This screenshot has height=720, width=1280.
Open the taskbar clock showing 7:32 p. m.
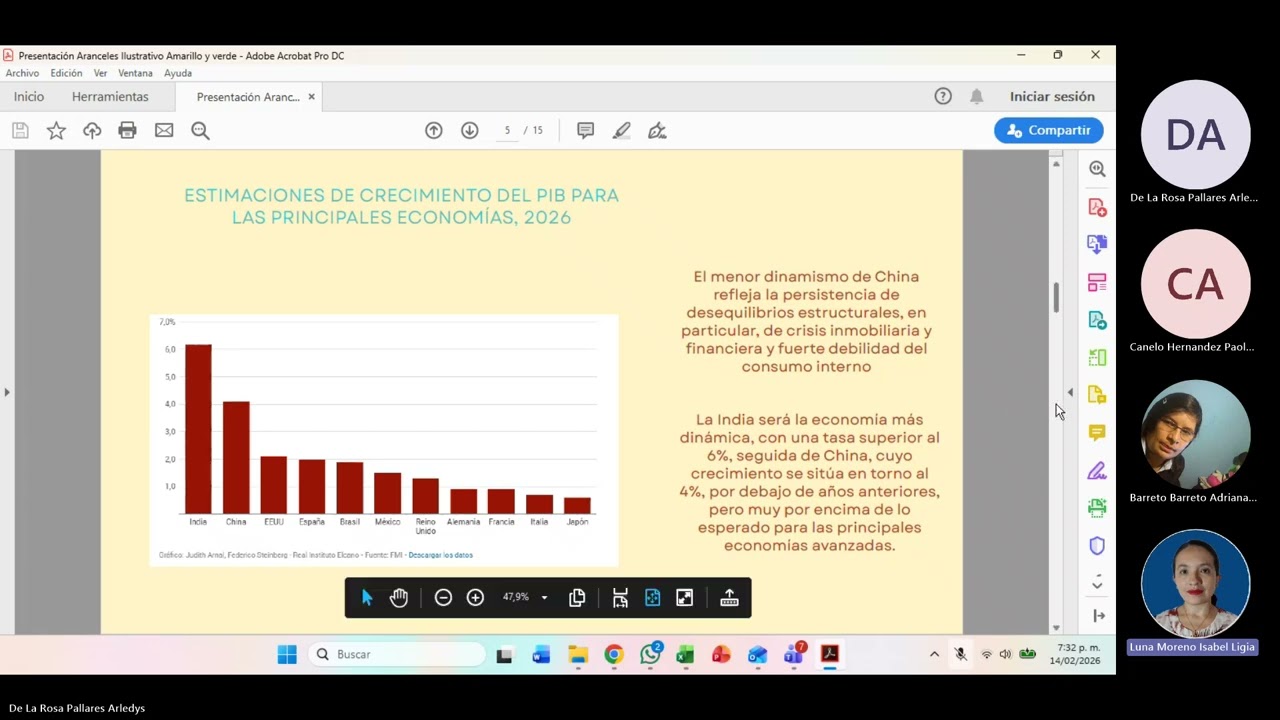[x=1075, y=654]
